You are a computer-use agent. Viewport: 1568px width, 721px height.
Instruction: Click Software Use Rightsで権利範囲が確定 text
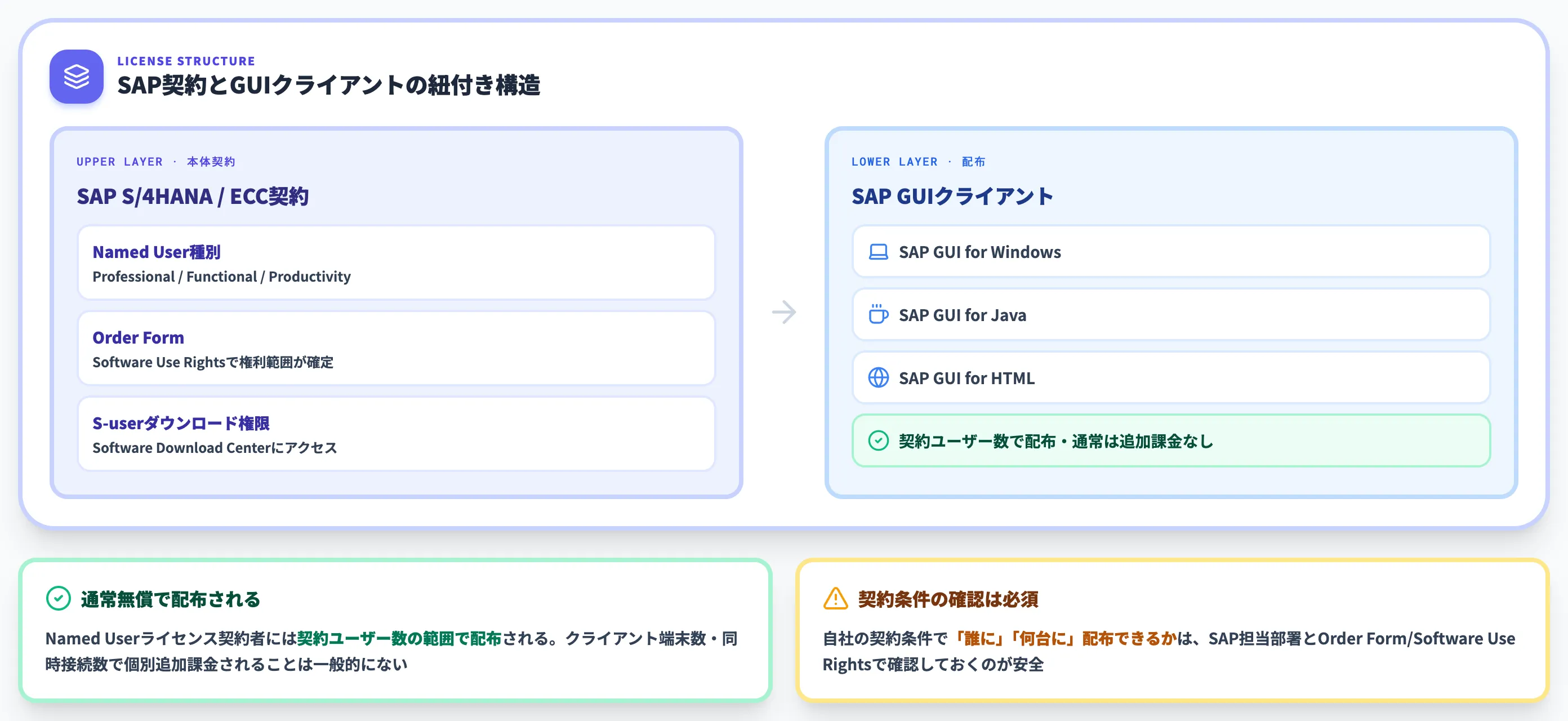point(213,362)
